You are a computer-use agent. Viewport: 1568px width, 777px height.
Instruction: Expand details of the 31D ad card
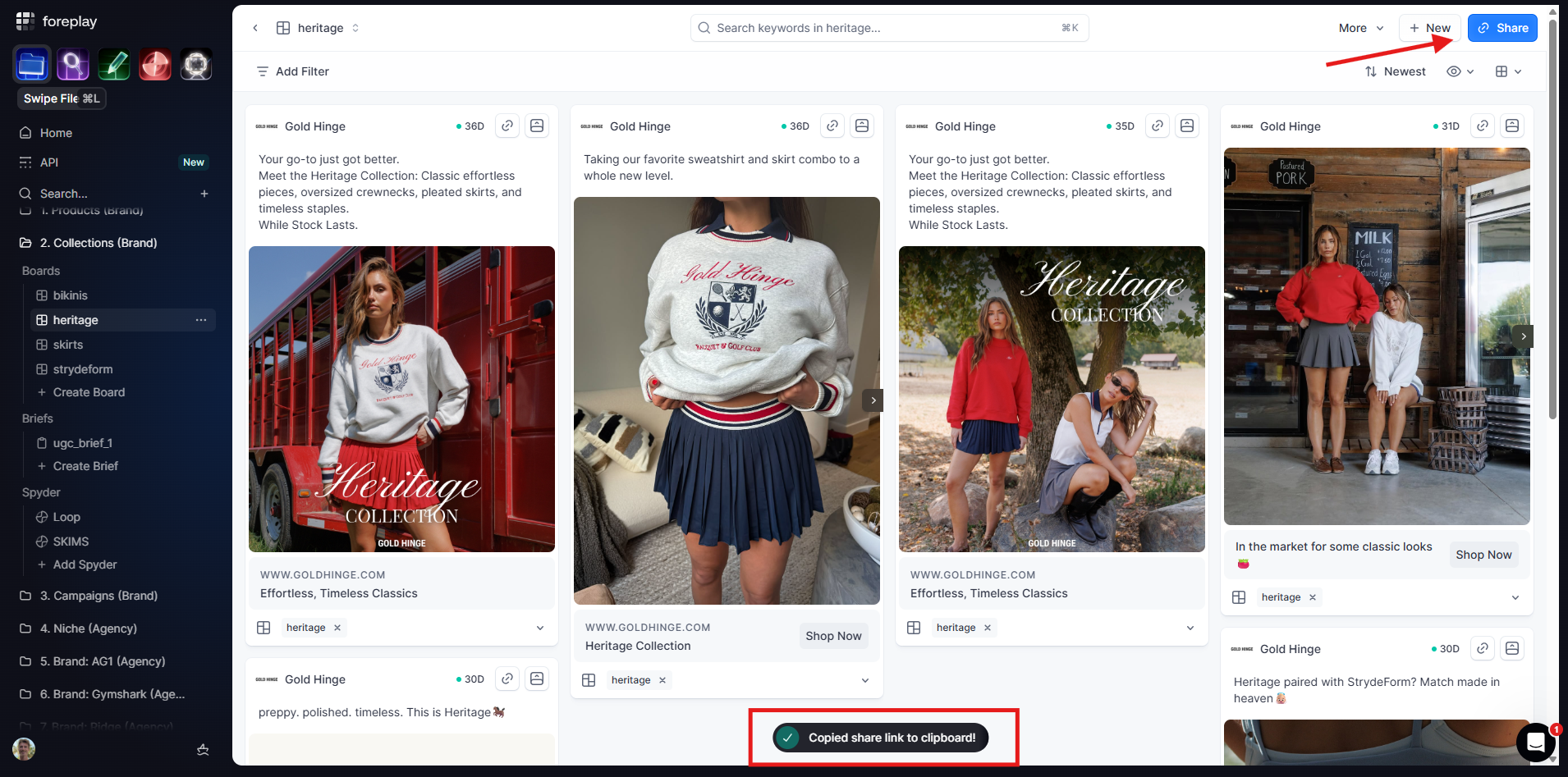(1515, 597)
